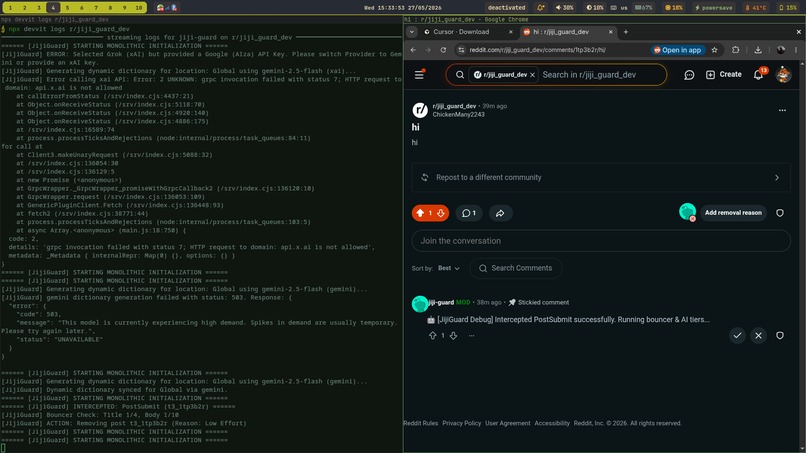Open the Reddit hamburger menu
This screenshot has width=806, height=453.
tap(419, 75)
